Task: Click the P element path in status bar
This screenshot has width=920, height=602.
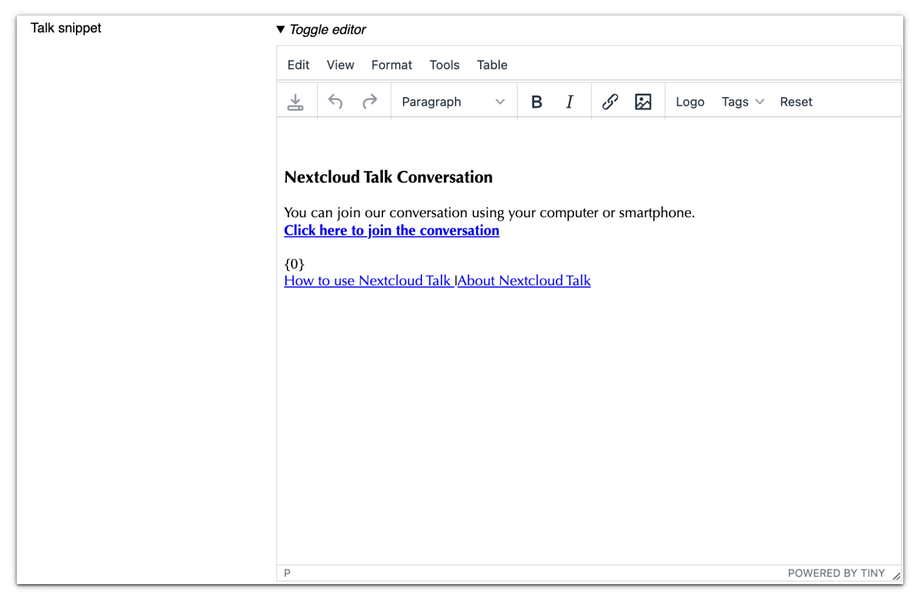Action: 287,573
